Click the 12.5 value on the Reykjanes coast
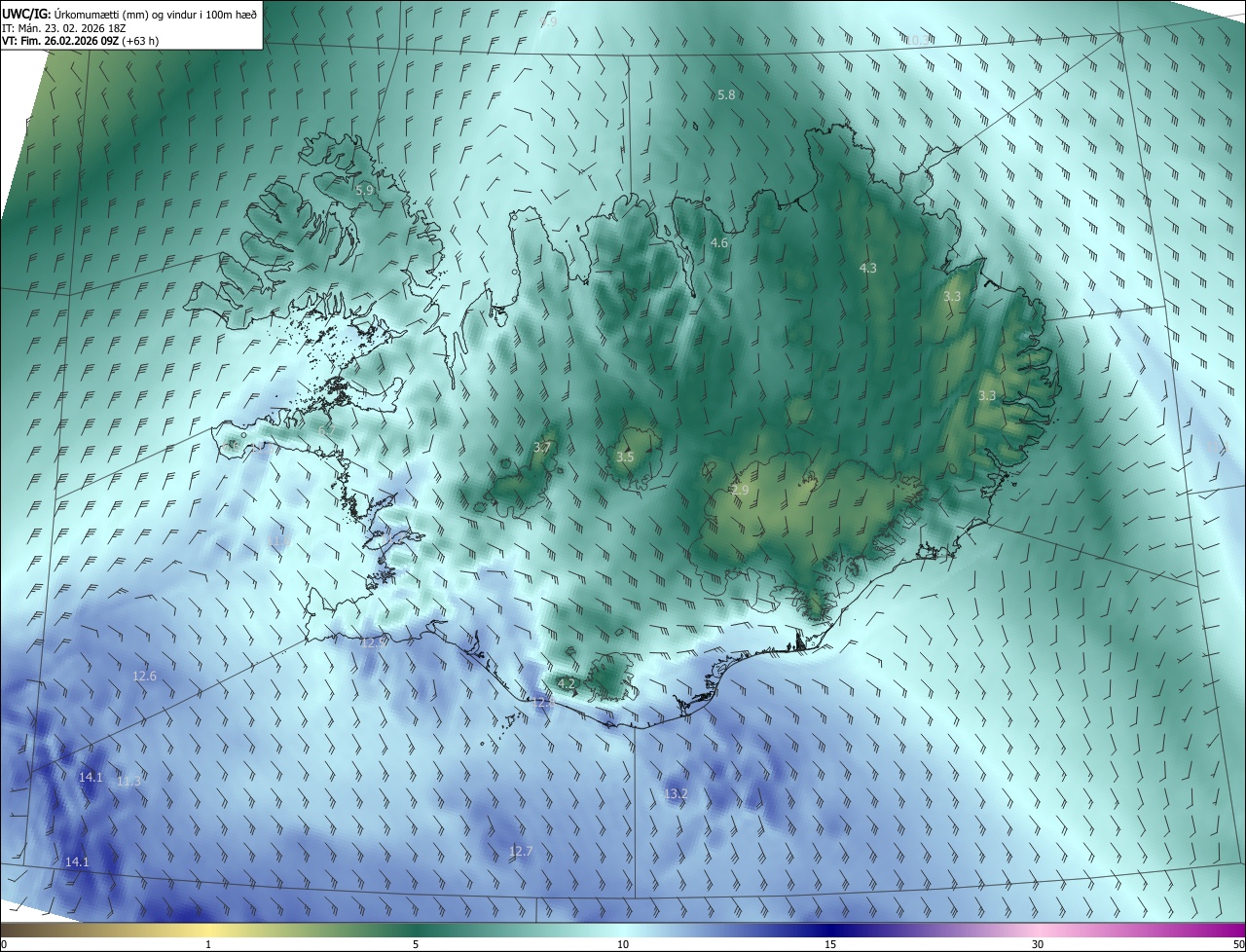 373,643
